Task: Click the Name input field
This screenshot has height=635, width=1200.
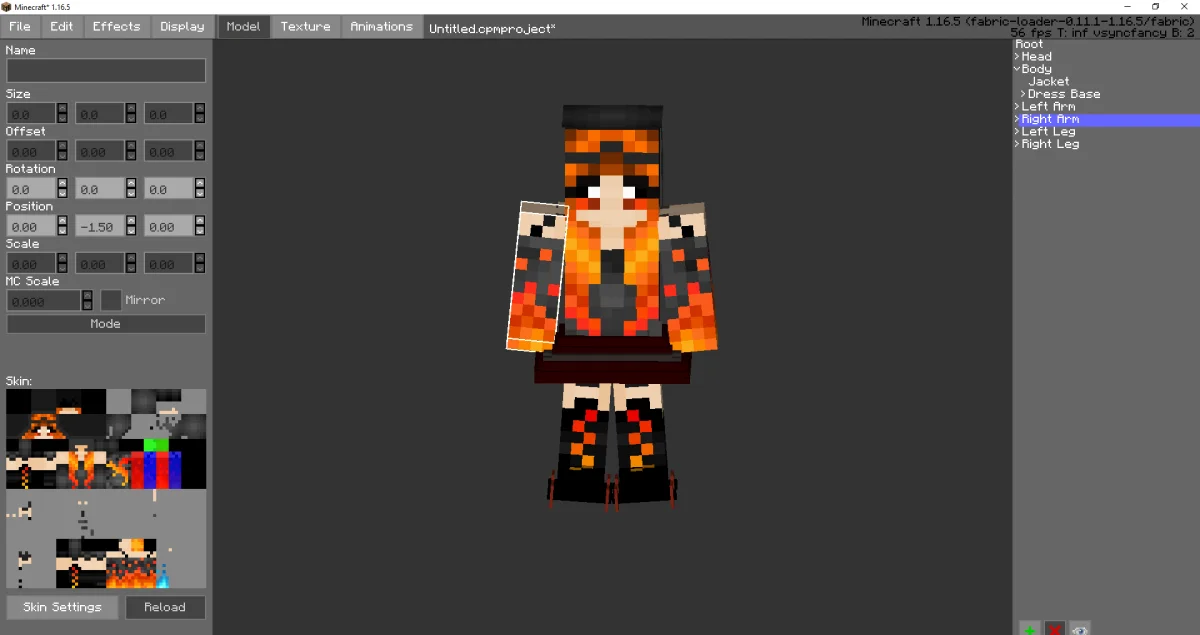Action: click(106, 70)
